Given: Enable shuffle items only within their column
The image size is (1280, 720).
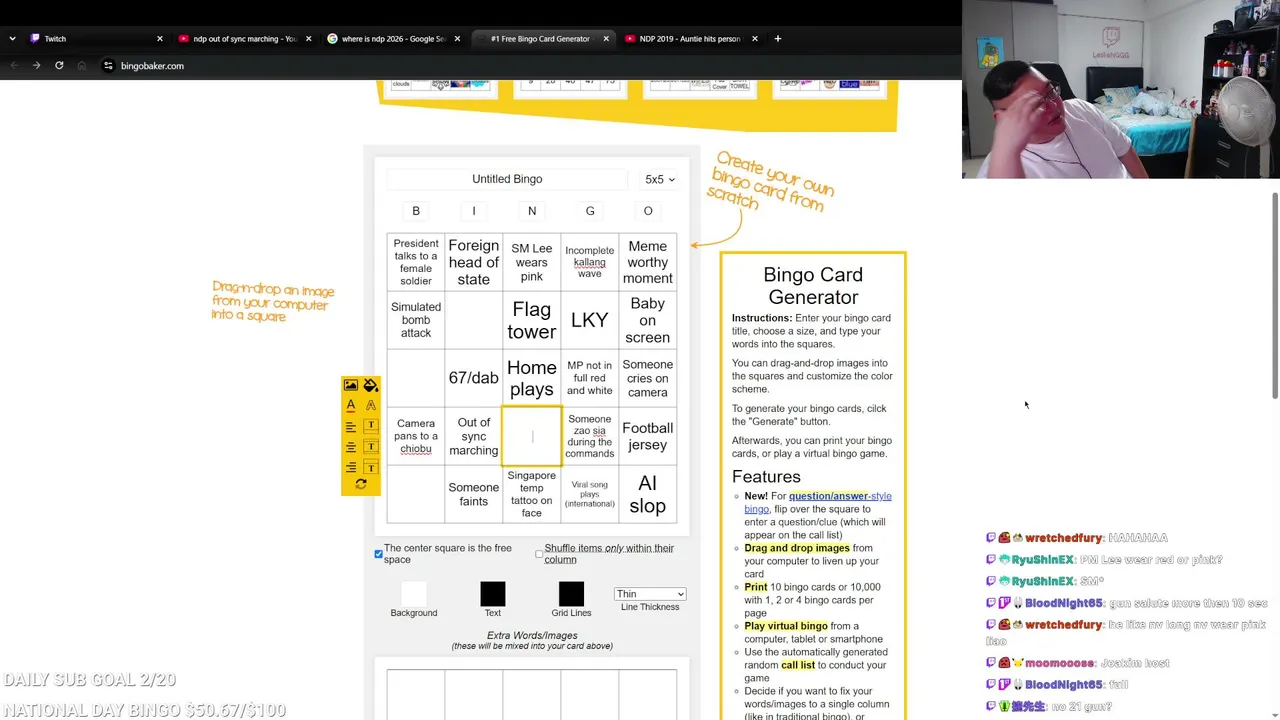Looking at the screenshot, I should coord(539,554).
